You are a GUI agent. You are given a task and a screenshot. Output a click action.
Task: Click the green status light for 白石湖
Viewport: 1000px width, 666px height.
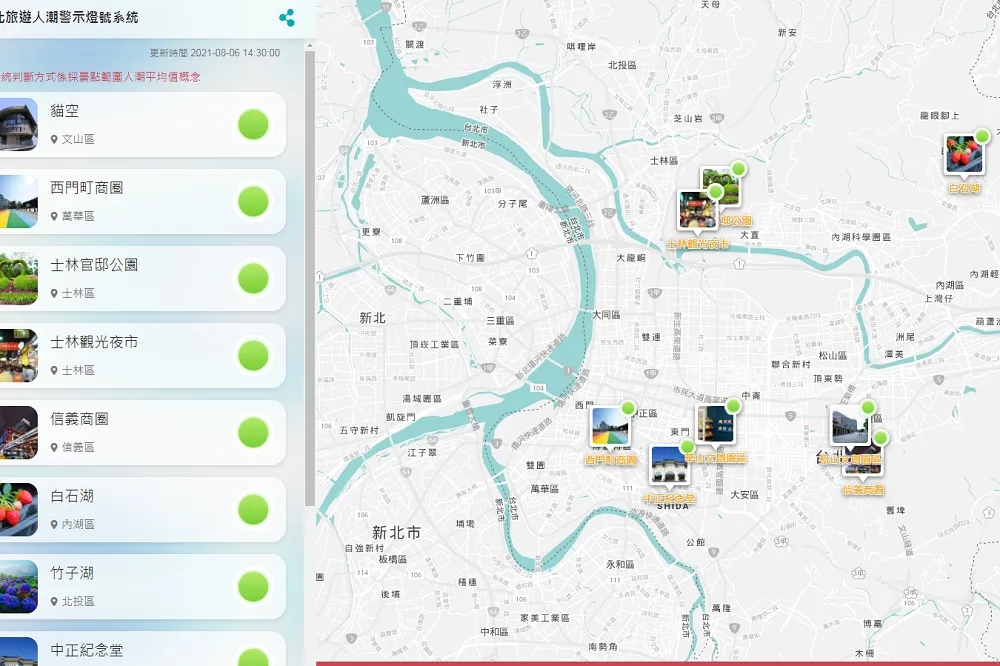pyautogui.click(x=253, y=510)
